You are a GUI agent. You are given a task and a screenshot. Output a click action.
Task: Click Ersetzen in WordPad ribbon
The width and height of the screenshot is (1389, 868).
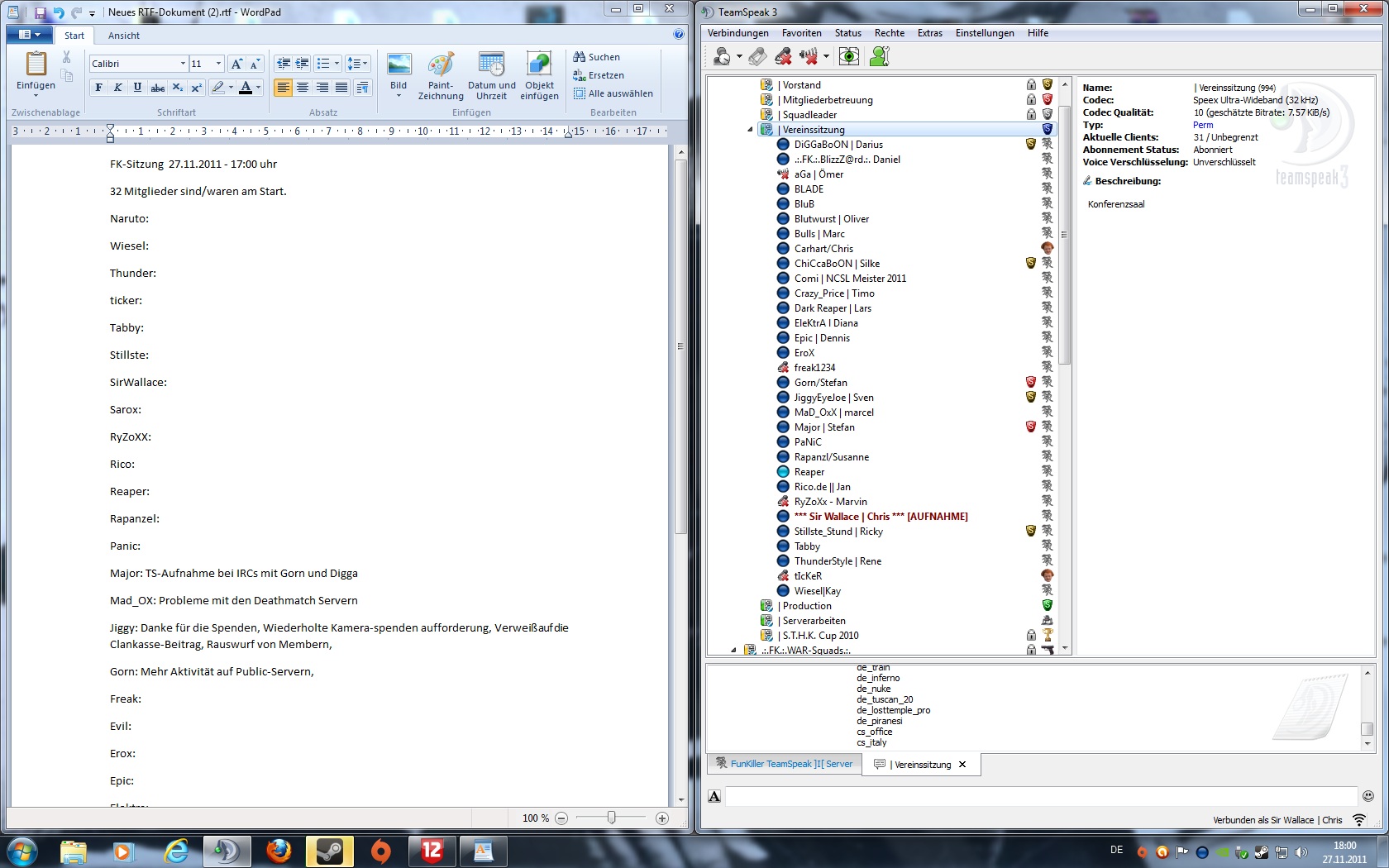599,75
